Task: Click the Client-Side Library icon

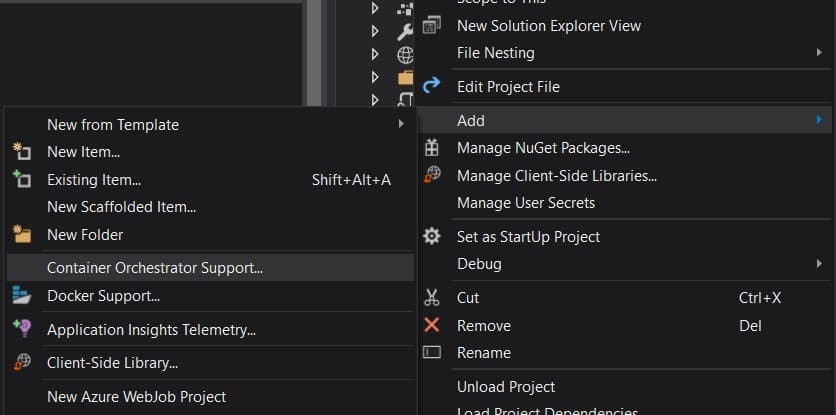Action: click(x=22, y=363)
